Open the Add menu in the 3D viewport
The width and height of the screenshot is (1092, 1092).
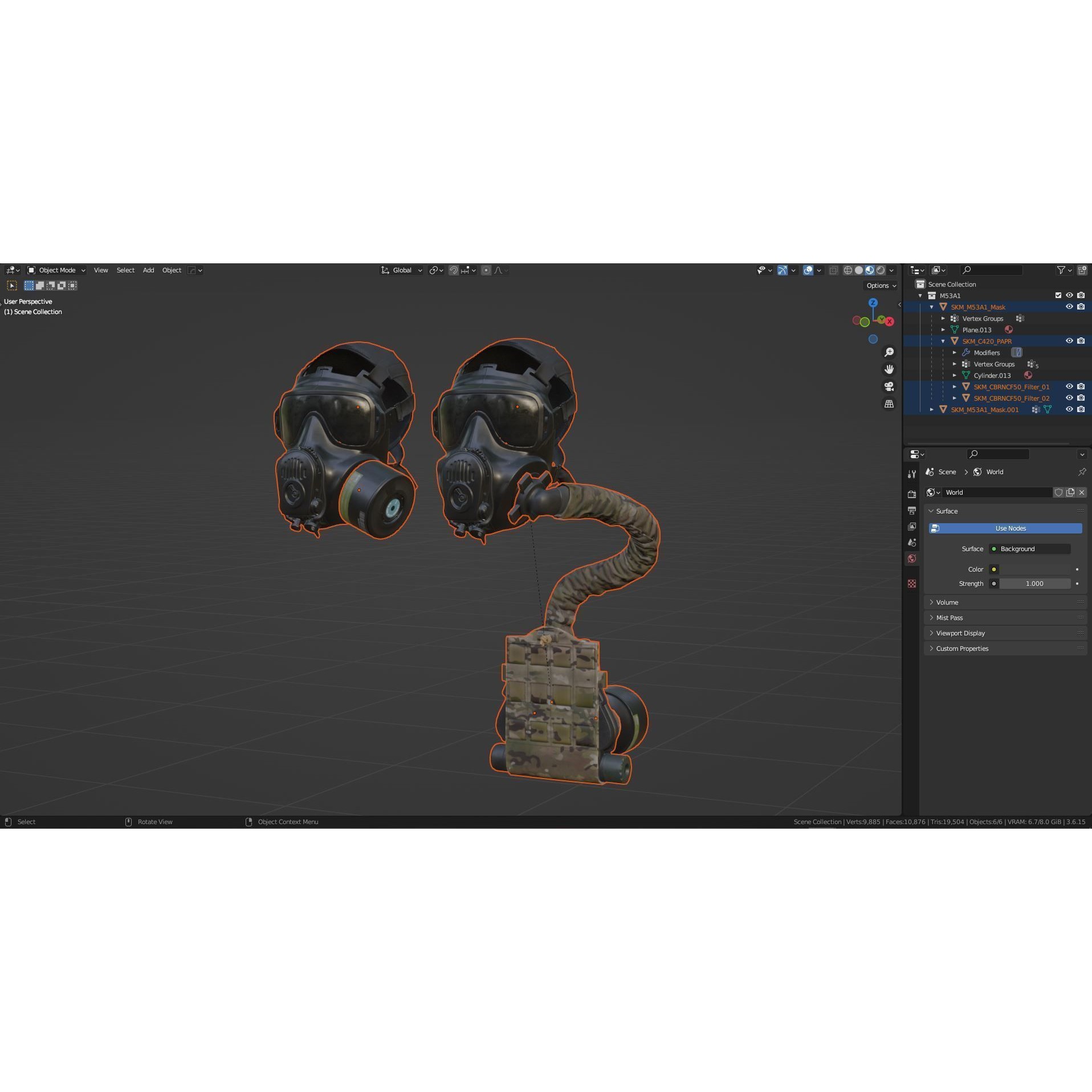148,270
